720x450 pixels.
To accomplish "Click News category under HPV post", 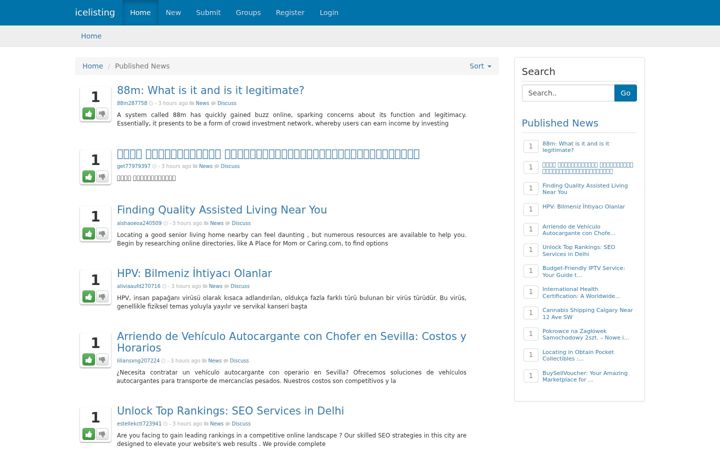I will 215,286.
